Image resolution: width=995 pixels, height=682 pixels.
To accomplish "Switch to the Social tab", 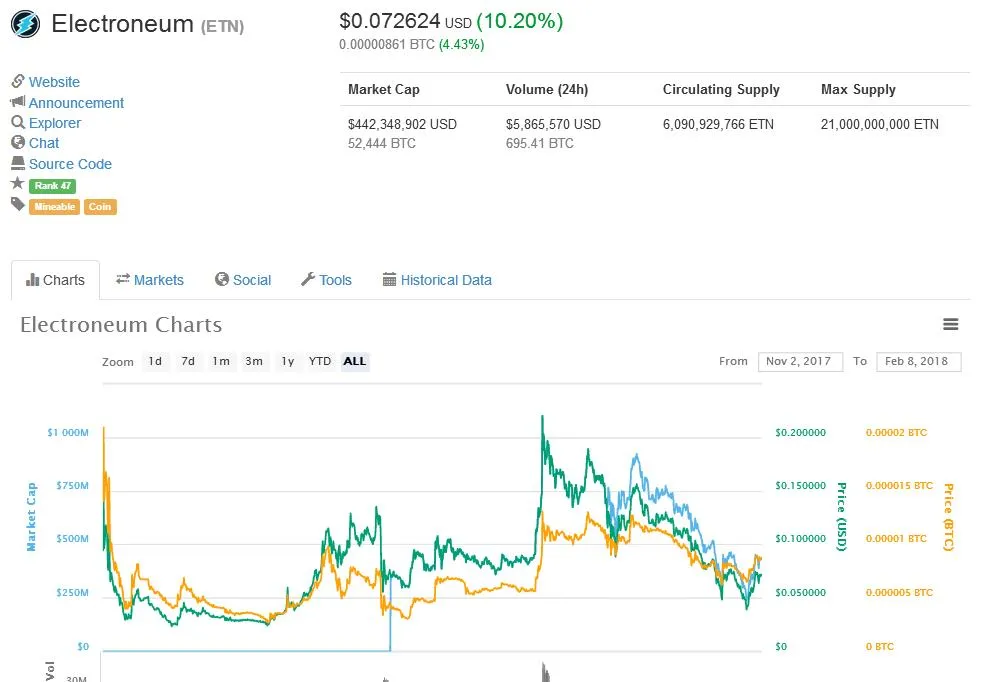I will pos(243,280).
